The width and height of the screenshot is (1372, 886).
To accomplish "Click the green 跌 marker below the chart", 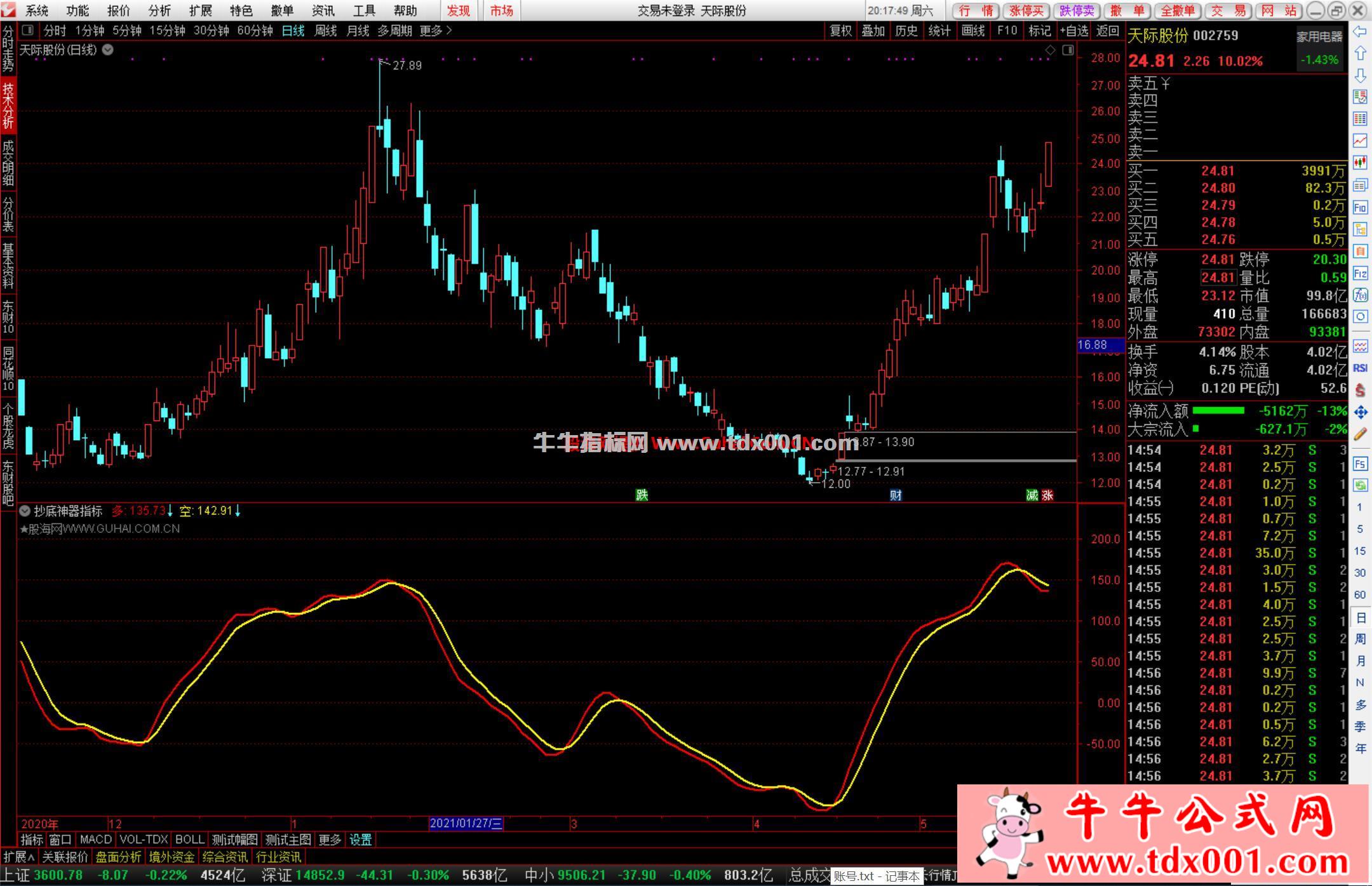I will [x=642, y=495].
